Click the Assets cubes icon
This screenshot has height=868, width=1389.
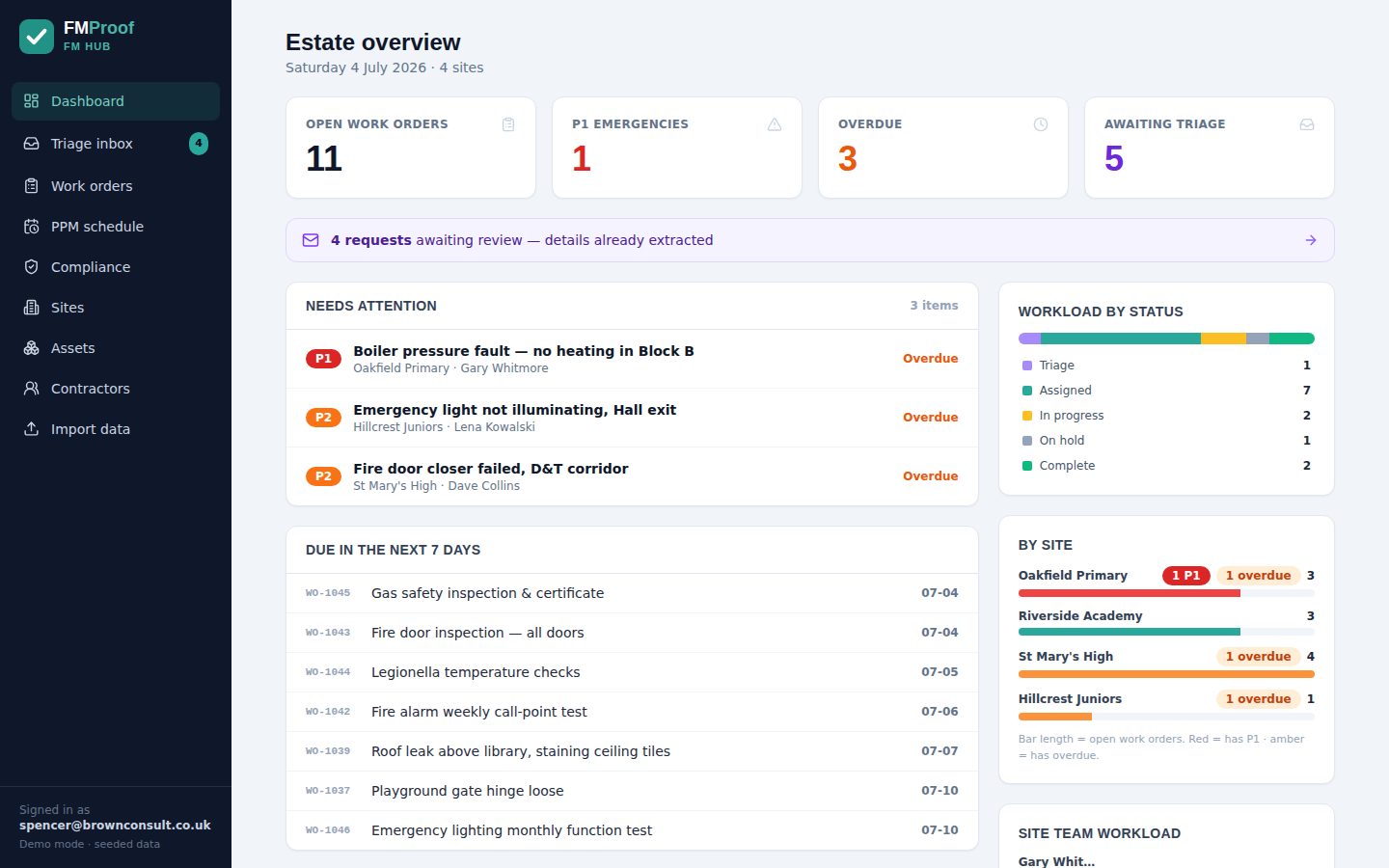(32, 348)
